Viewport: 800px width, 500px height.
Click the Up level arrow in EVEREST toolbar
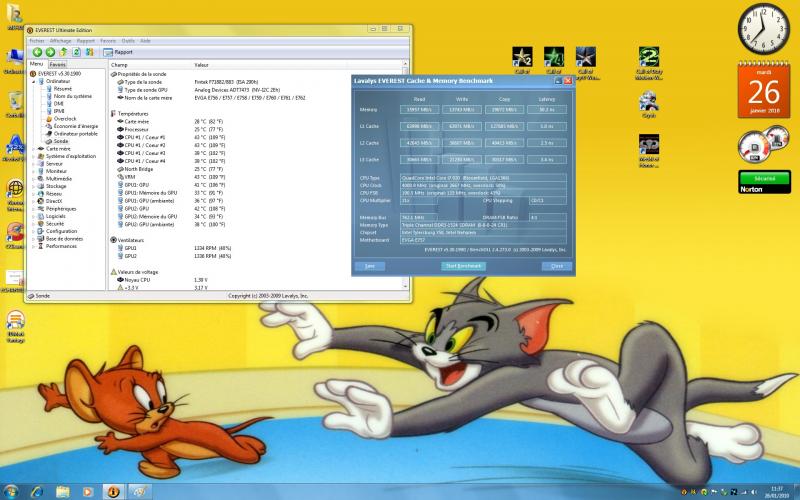(63, 52)
